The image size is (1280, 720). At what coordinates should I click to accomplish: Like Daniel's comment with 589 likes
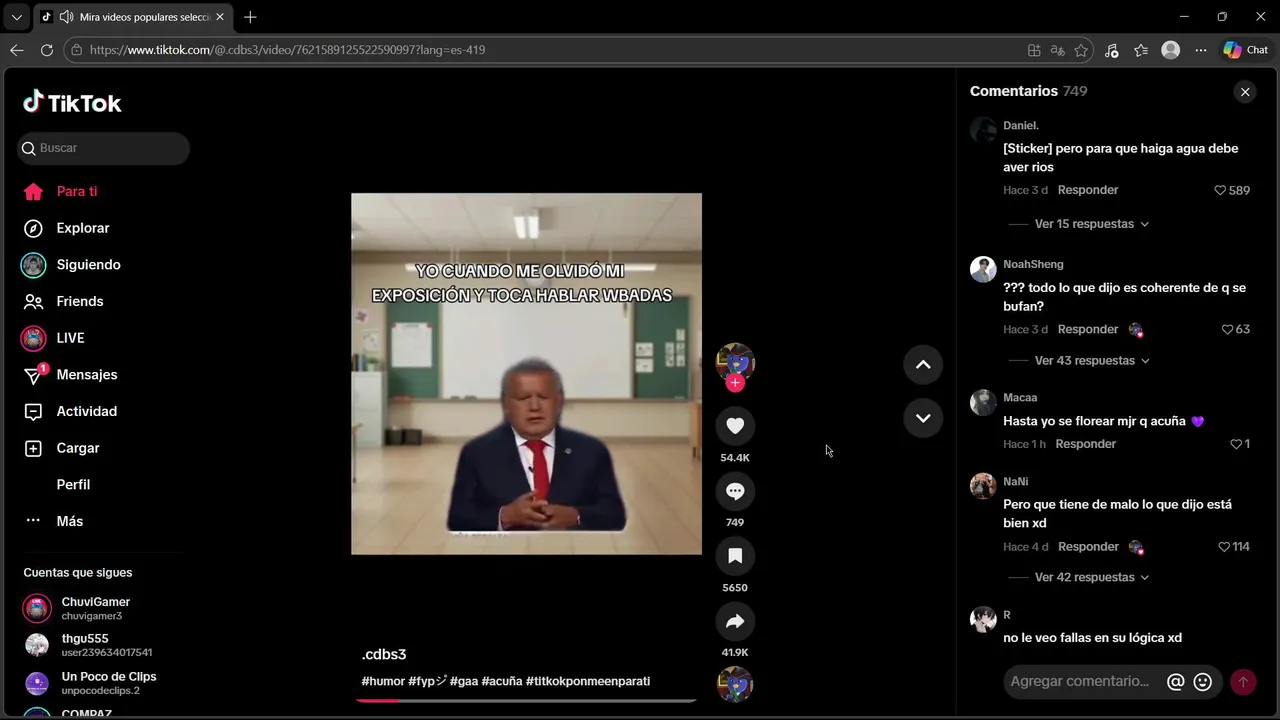(x=1220, y=190)
